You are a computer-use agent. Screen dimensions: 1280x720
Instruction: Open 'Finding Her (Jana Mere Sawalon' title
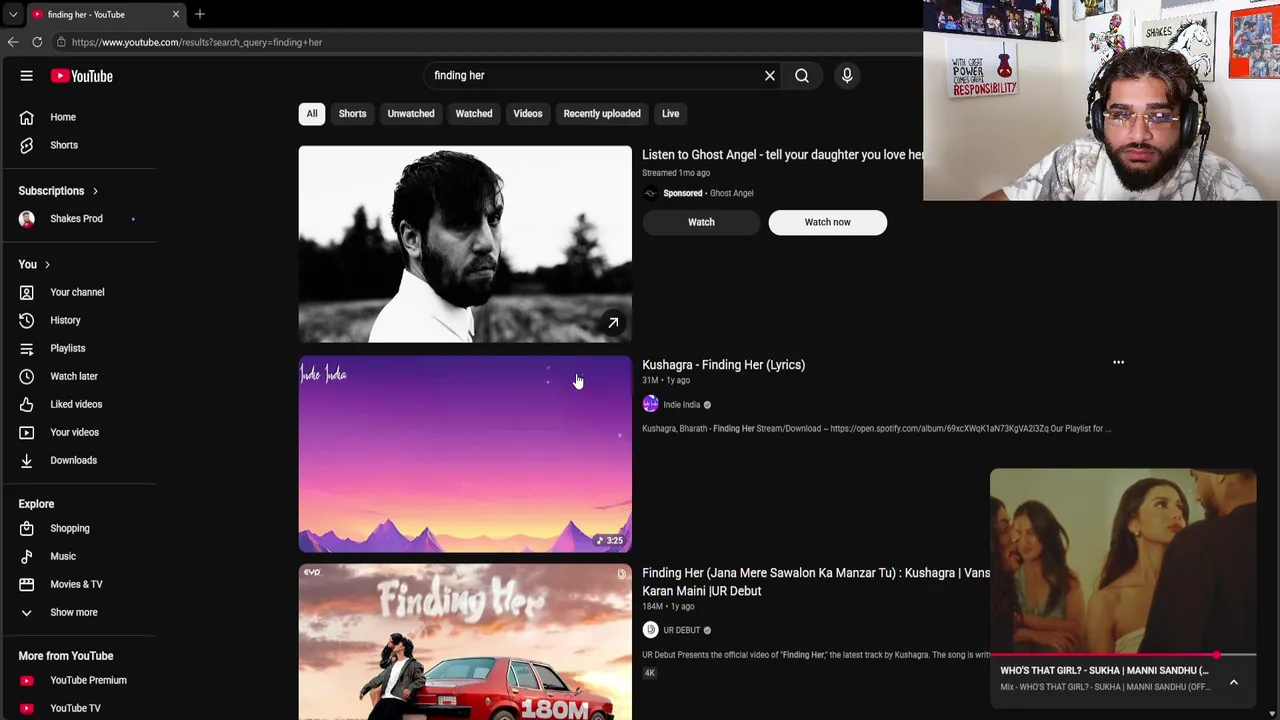816,582
